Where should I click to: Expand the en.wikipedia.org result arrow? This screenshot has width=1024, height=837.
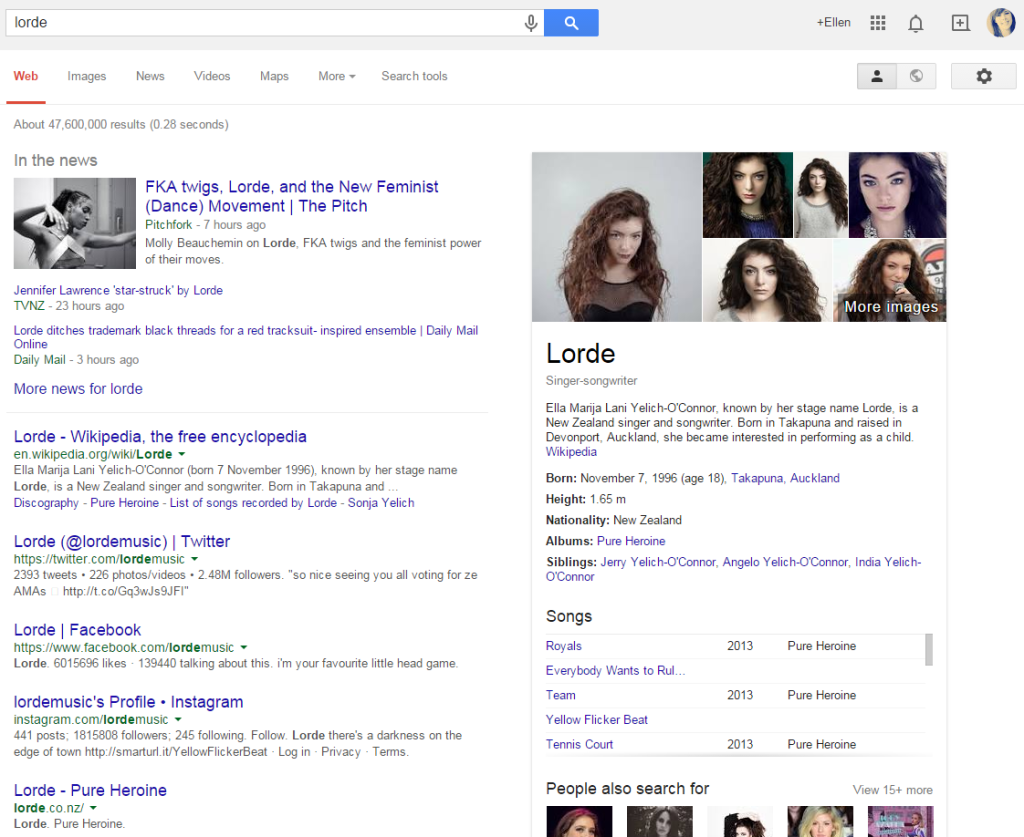coord(182,454)
